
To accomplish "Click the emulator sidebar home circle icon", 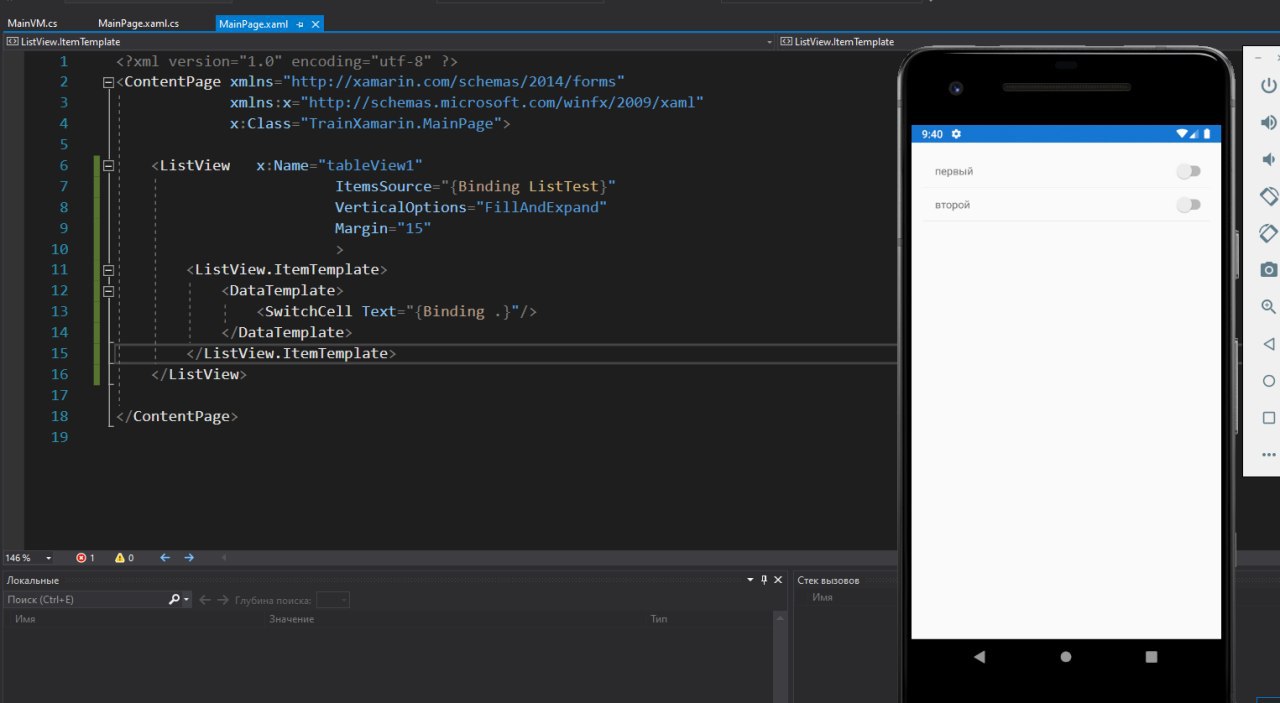I will (1268, 381).
